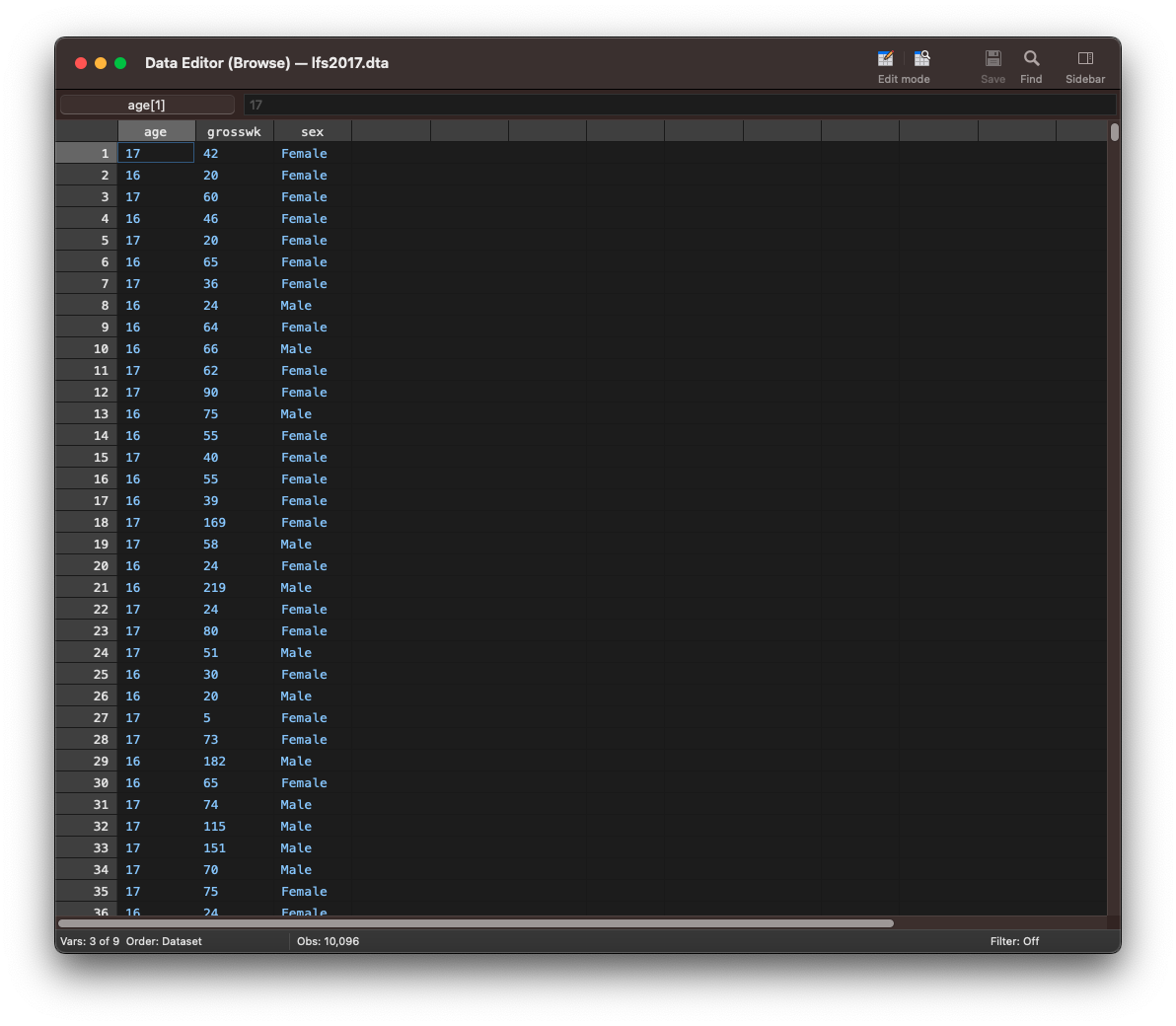Click the yellow minimize window button
The image size is (1176, 1026).
point(101,63)
